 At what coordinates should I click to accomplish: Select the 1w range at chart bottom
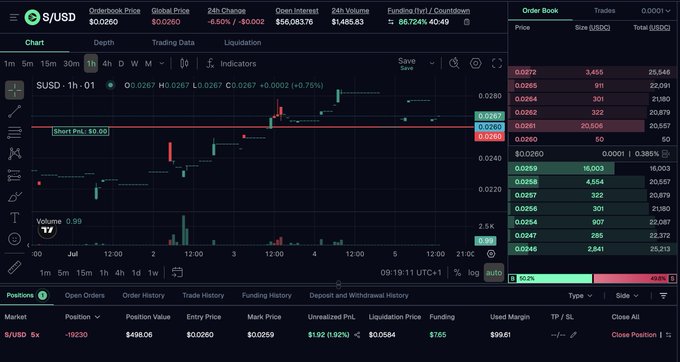point(153,273)
